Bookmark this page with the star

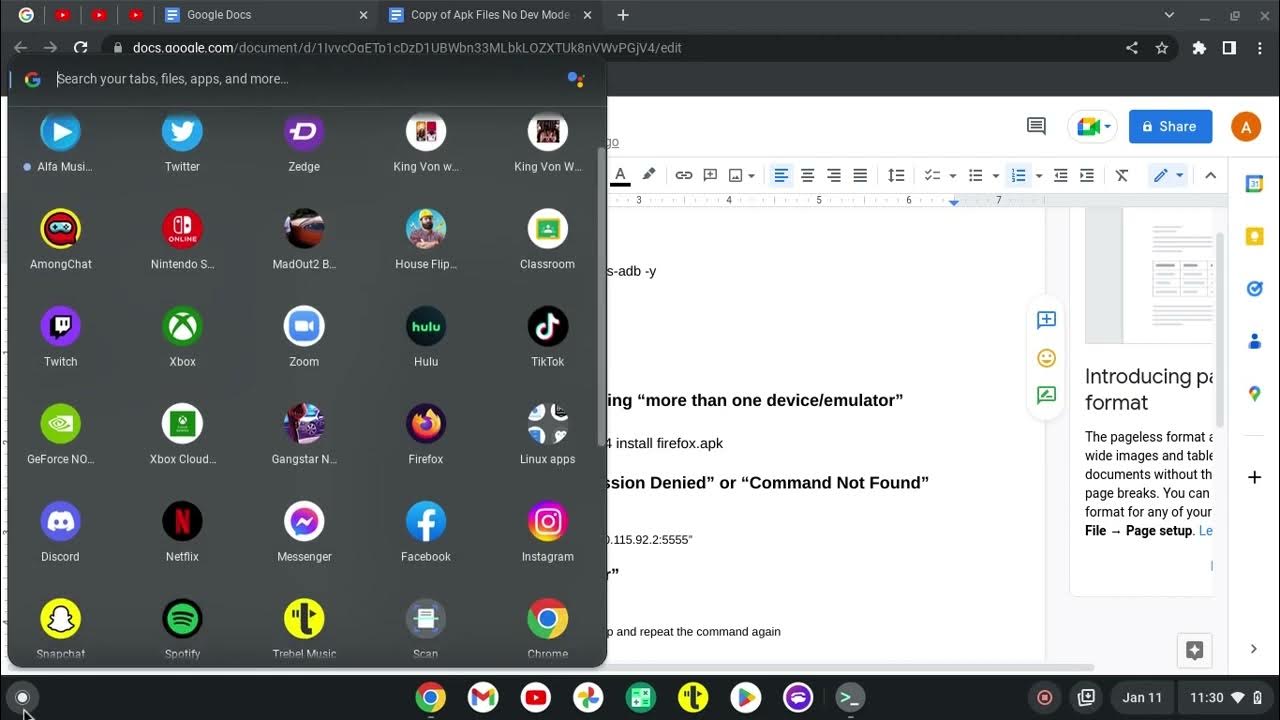click(1161, 47)
